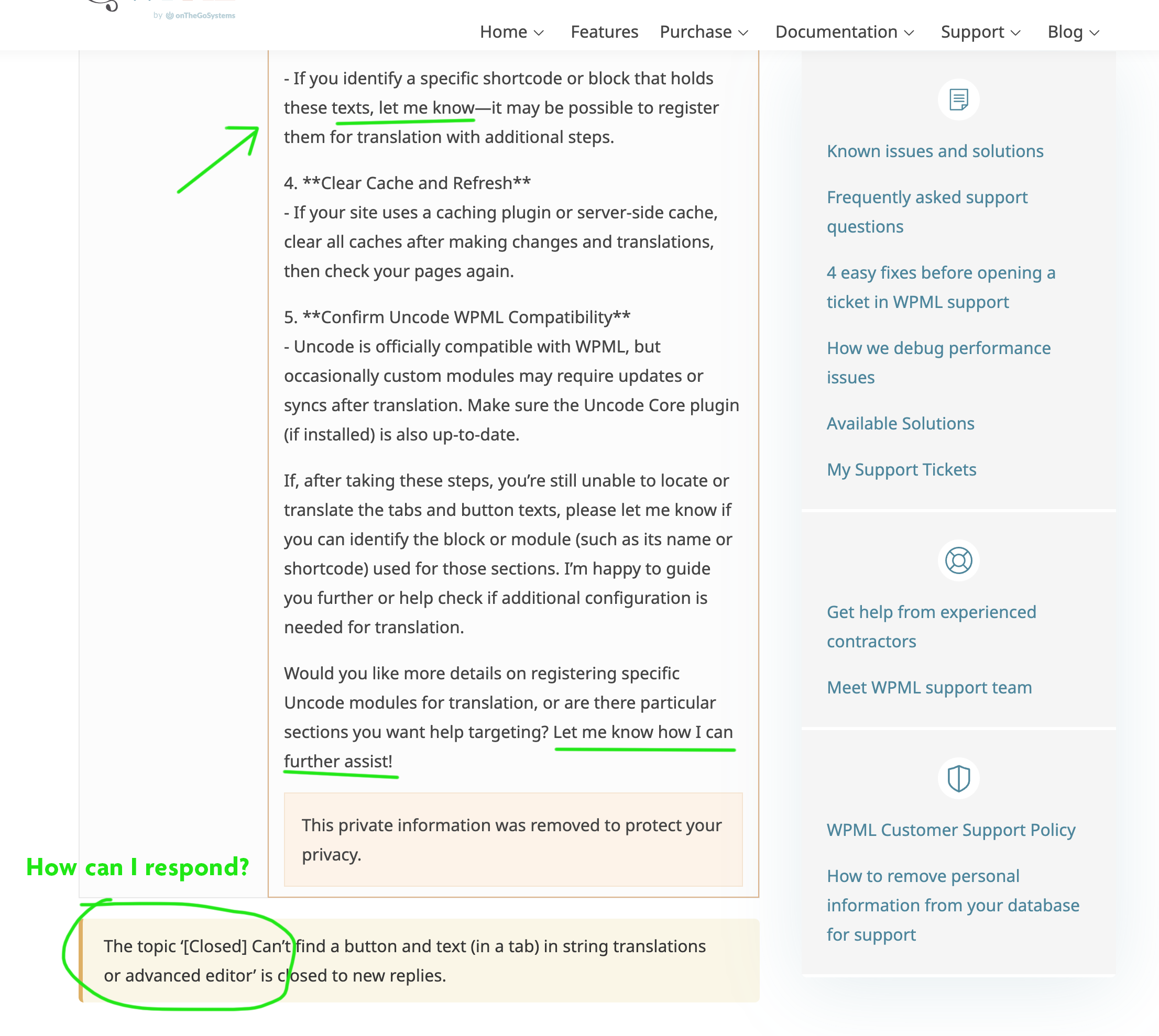This screenshot has width=1159, height=1036.
Task: Expand the Support menu chevron
Action: [1015, 33]
